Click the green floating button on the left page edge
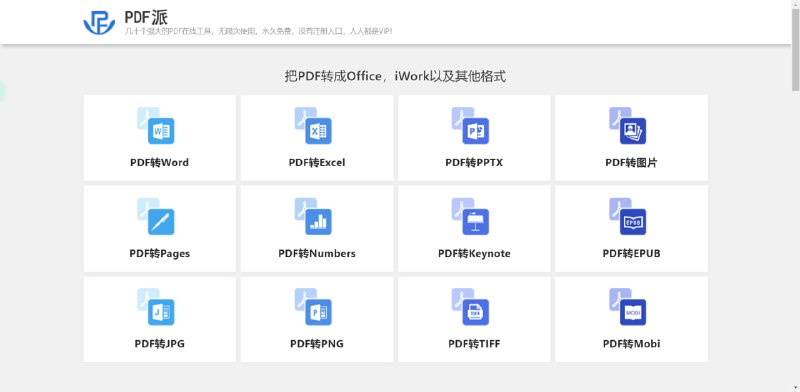 tap(2, 91)
